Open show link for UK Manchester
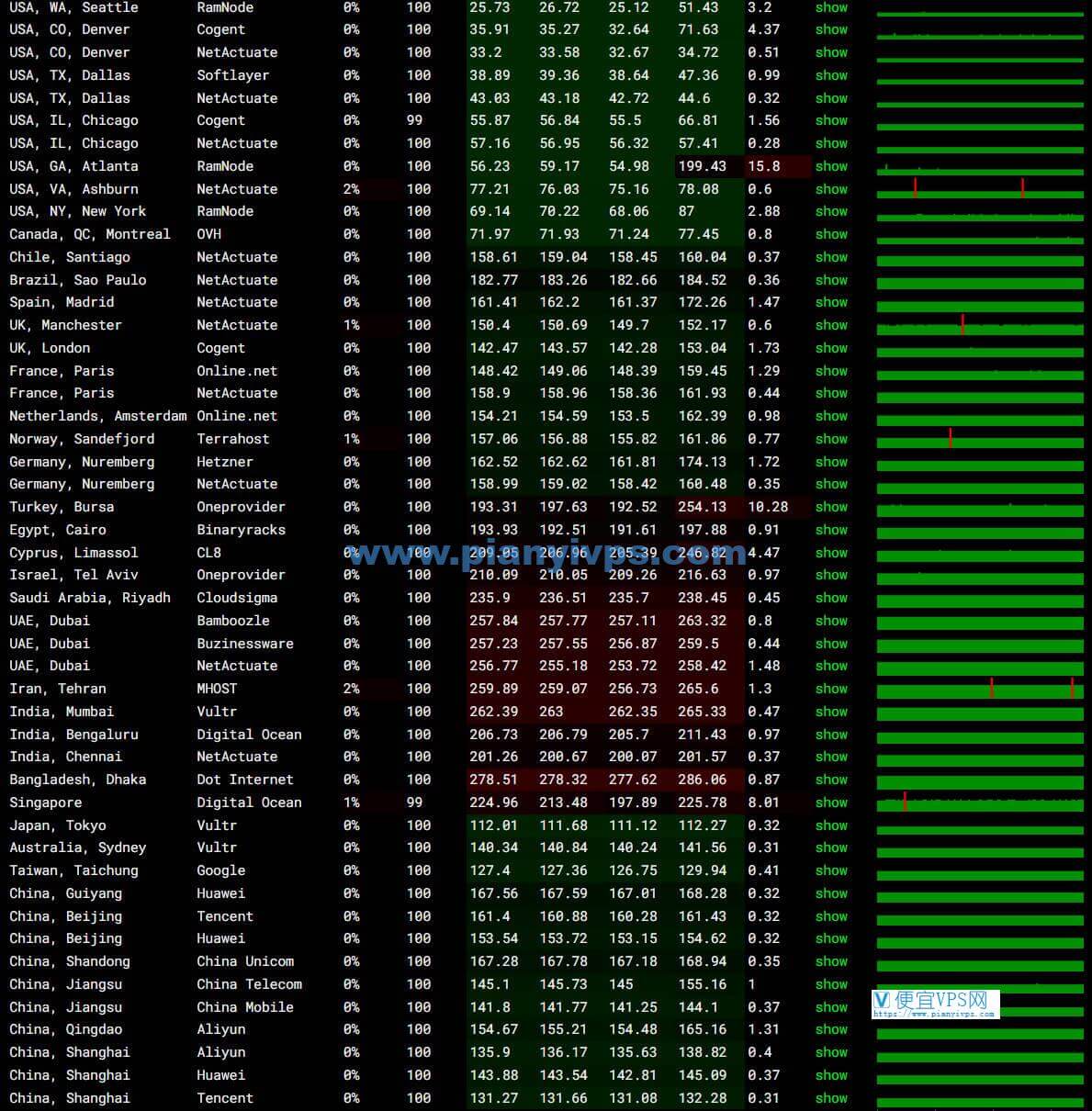The width and height of the screenshot is (1092, 1111). point(831,325)
